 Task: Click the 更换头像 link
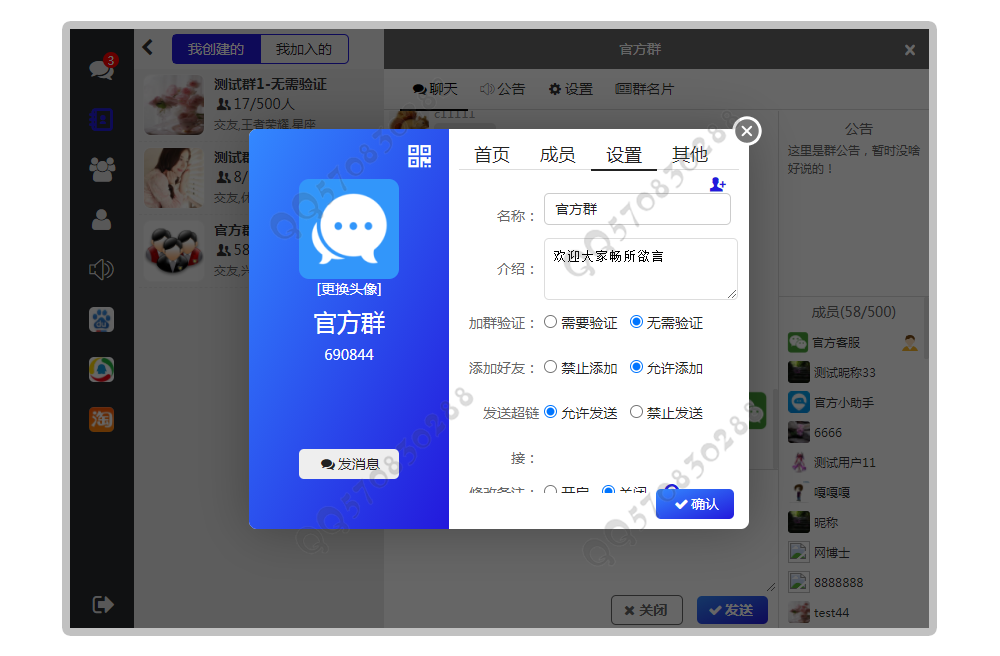(x=348, y=291)
